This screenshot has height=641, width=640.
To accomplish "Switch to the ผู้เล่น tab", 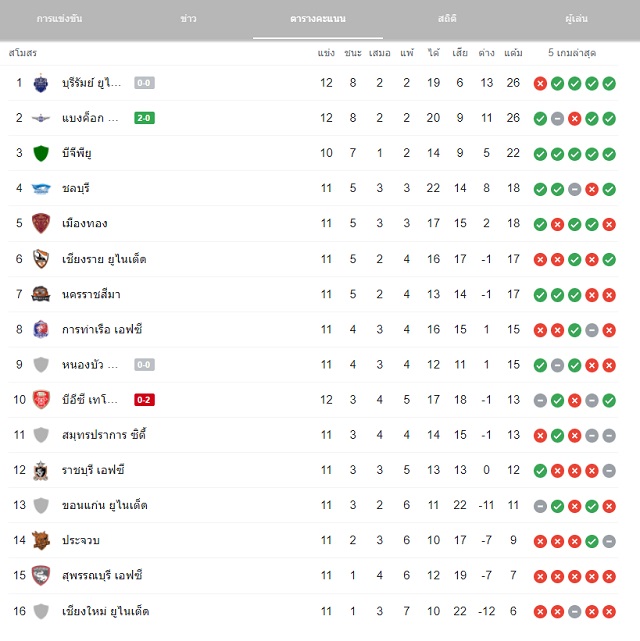I will click(x=576, y=19).
